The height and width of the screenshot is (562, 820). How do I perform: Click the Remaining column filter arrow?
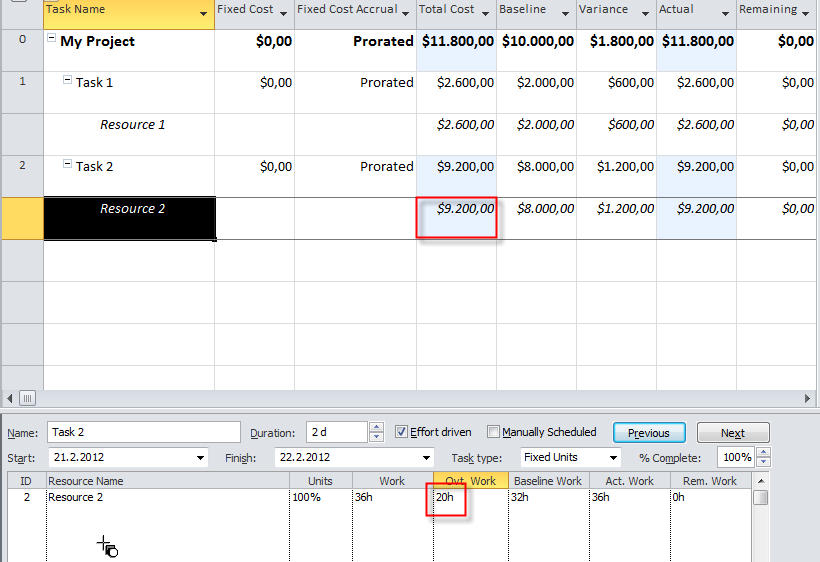coord(807,13)
